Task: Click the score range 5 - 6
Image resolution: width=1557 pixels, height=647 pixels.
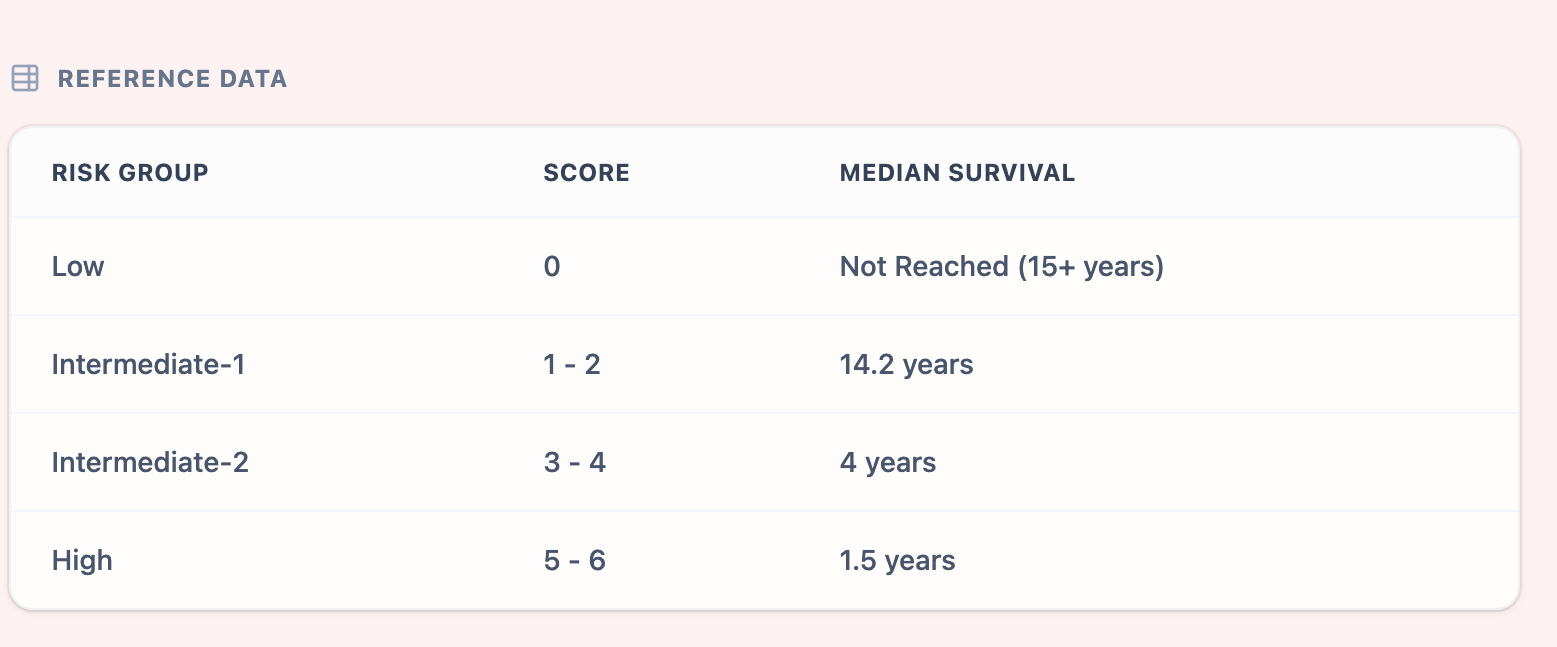Action: (574, 560)
